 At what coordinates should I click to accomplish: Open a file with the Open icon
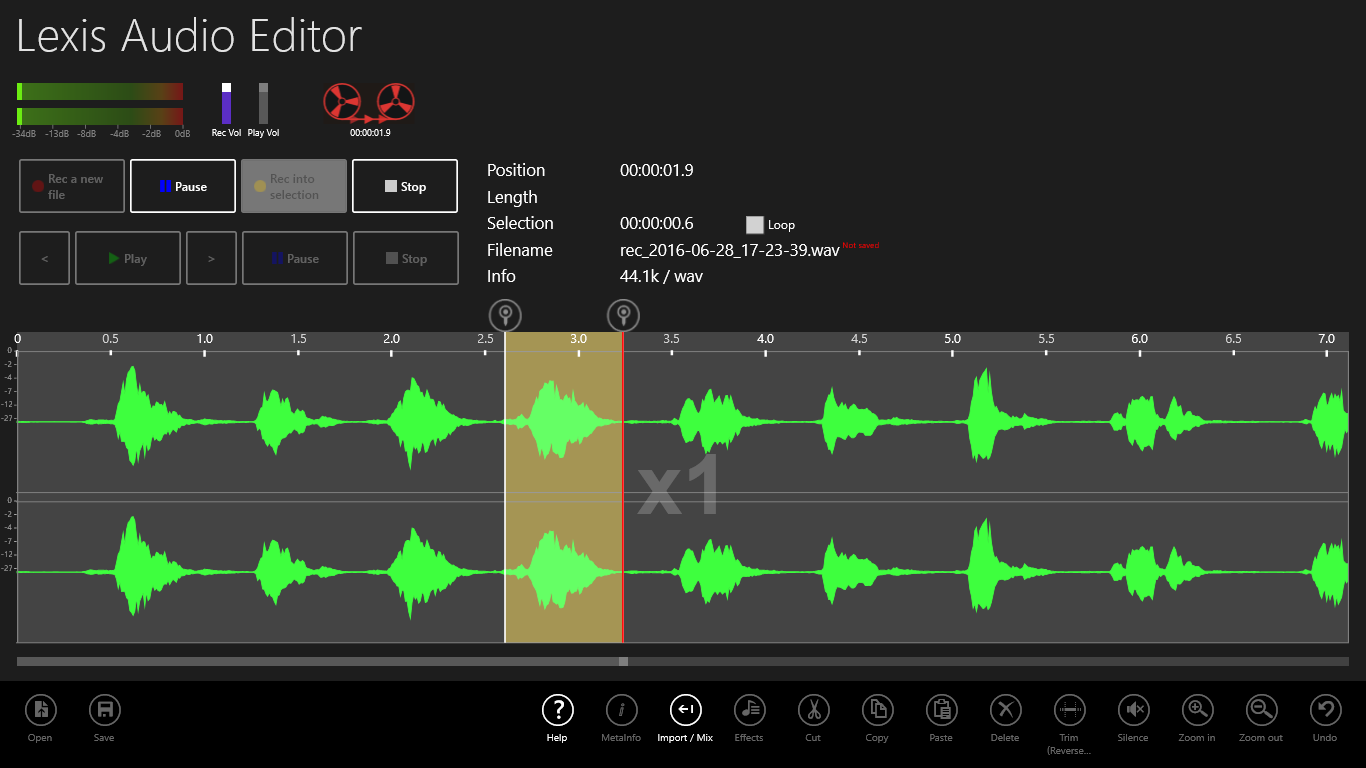(x=41, y=711)
